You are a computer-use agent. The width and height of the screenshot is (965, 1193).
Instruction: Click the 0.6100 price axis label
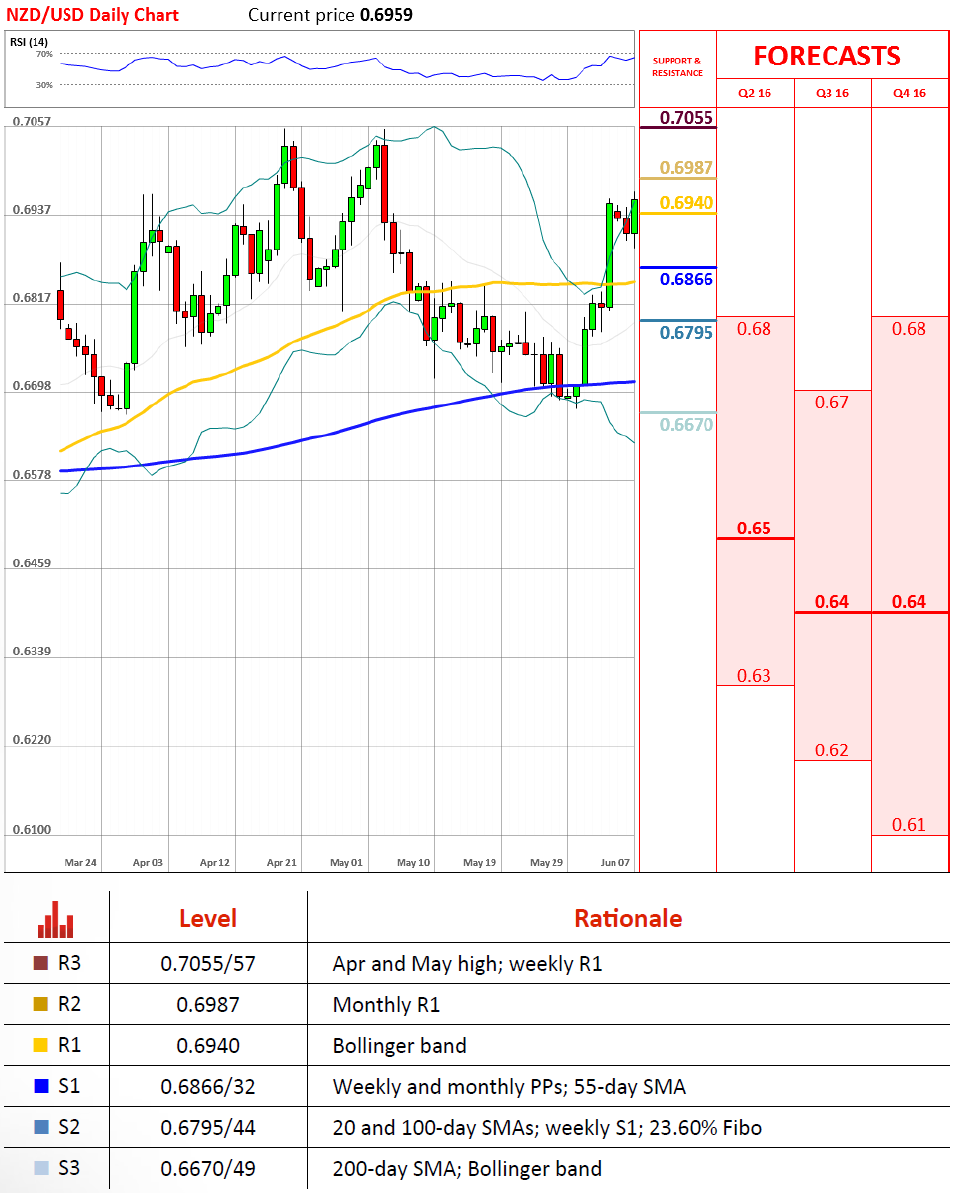[x=32, y=829]
